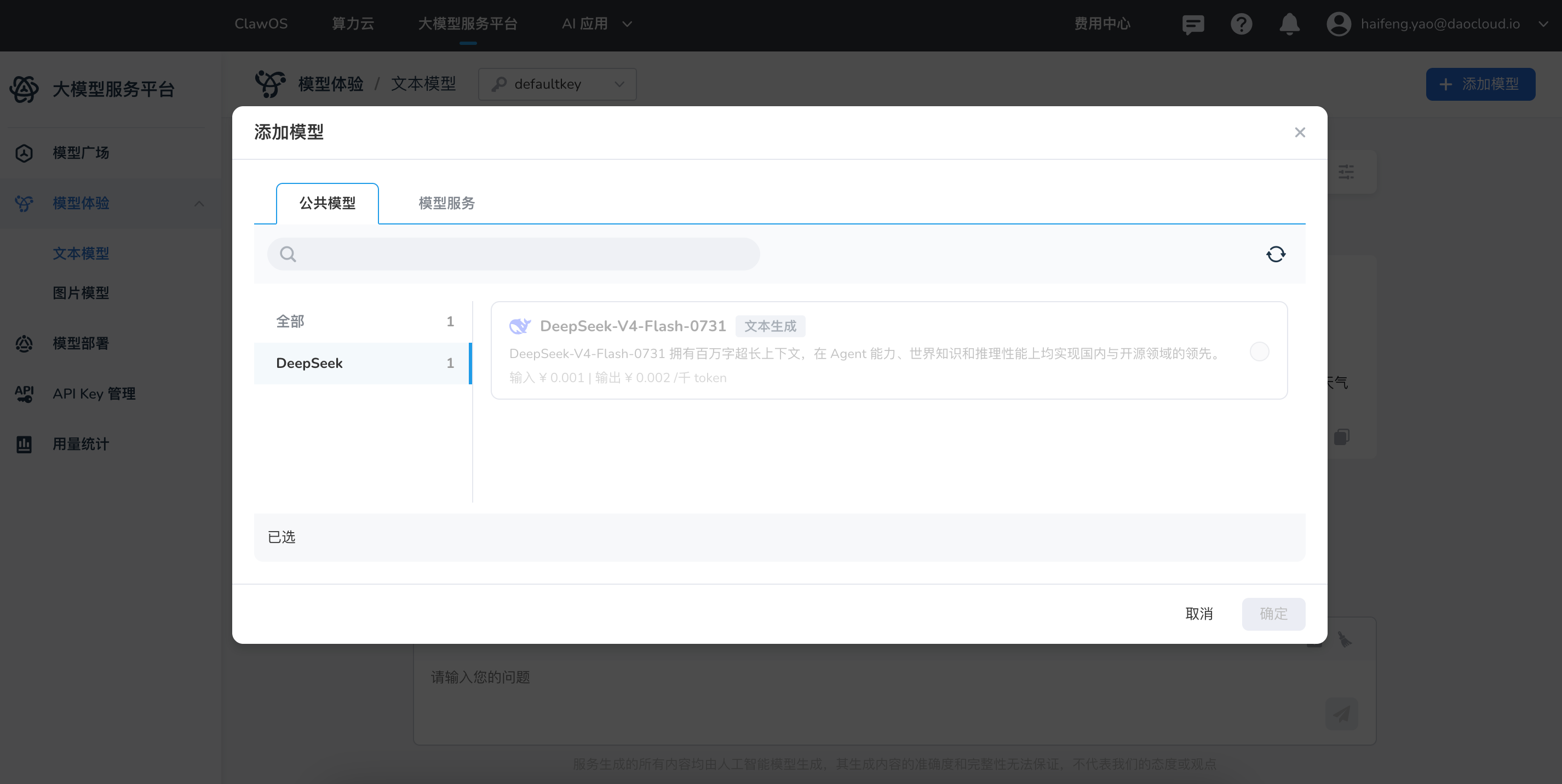
Task: Click the search magnifier icon
Action: pos(288,254)
